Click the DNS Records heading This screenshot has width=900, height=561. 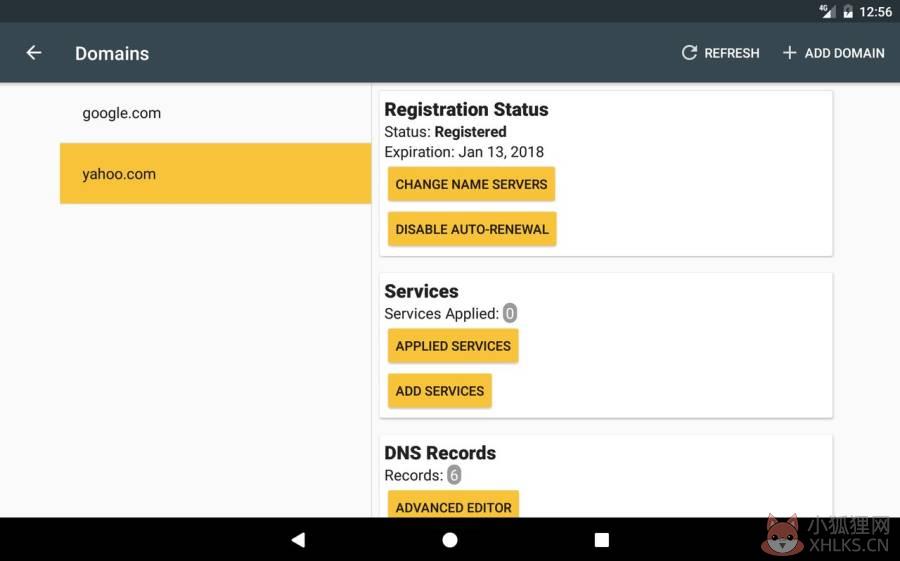[x=440, y=453]
